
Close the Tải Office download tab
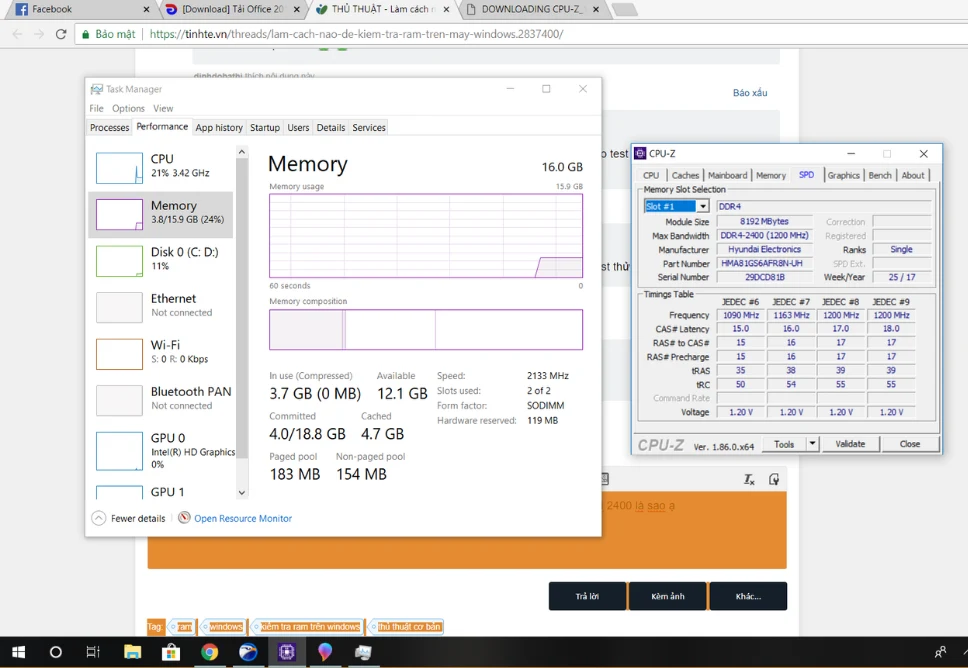pyautogui.click(x=297, y=9)
